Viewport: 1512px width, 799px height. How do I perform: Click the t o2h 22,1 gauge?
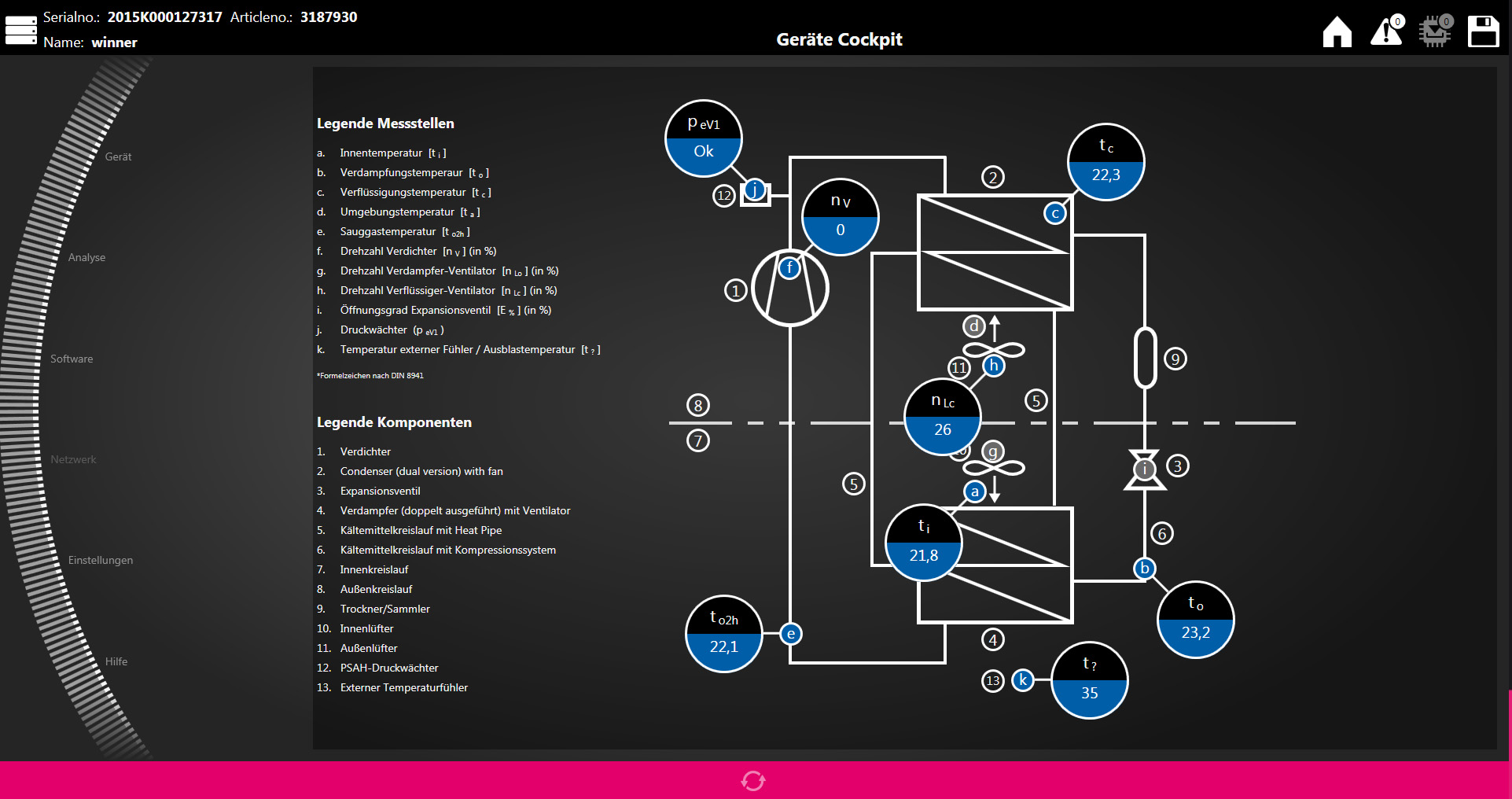(724, 634)
